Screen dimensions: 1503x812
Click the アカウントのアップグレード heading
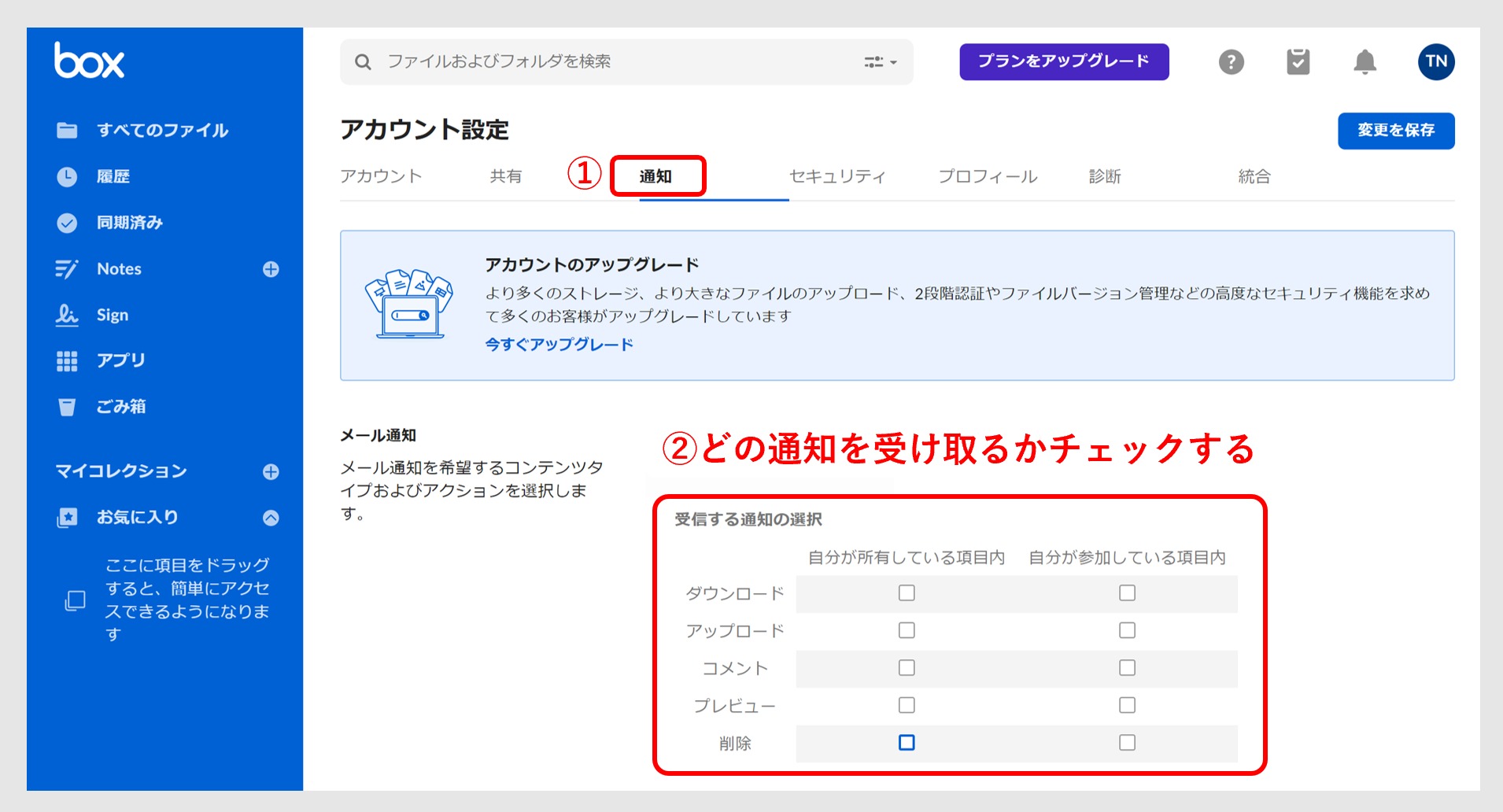click(592, 264)
